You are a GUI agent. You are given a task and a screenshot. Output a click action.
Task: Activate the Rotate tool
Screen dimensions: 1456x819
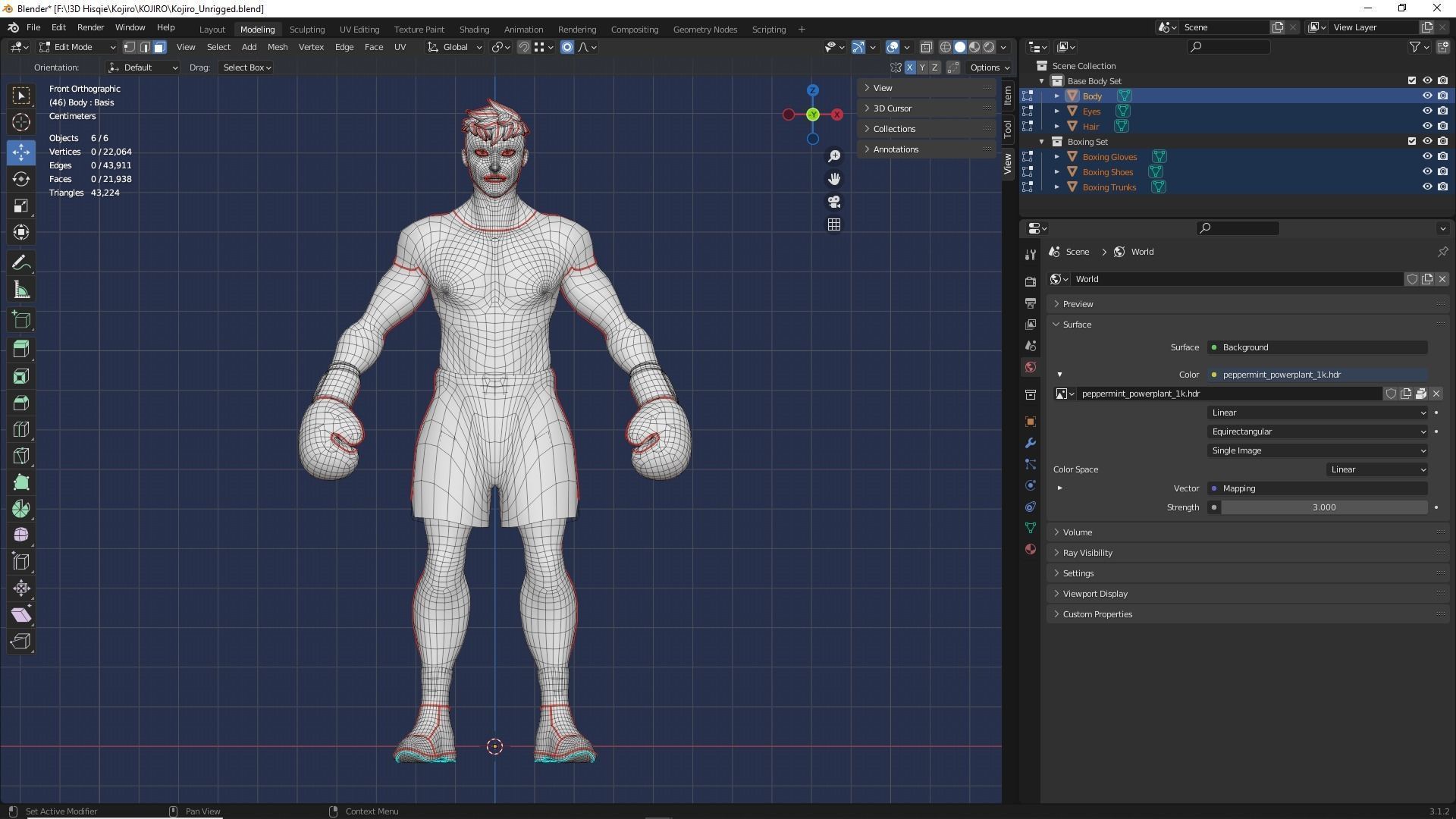pos(21,179)
